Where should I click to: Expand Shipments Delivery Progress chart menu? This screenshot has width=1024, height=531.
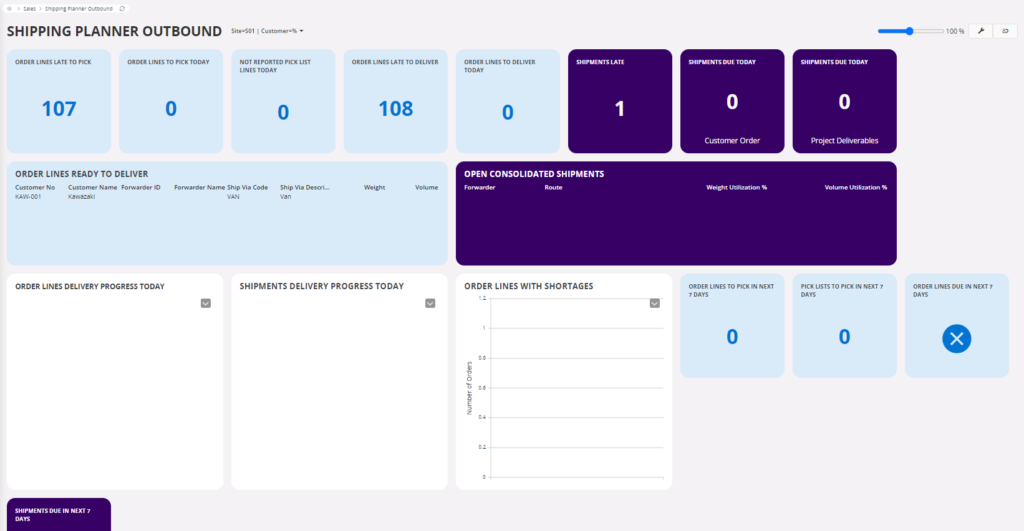point(430,303)
